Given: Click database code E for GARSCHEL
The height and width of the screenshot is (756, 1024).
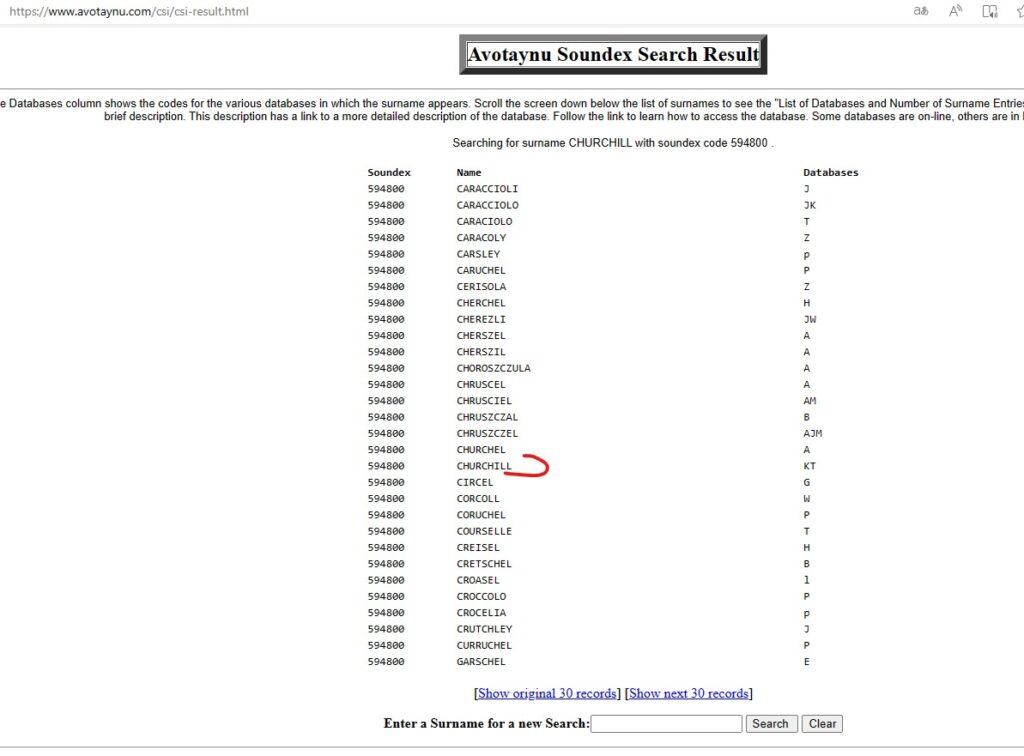Looking at the screenshot, I should click(x=807, y=662).
